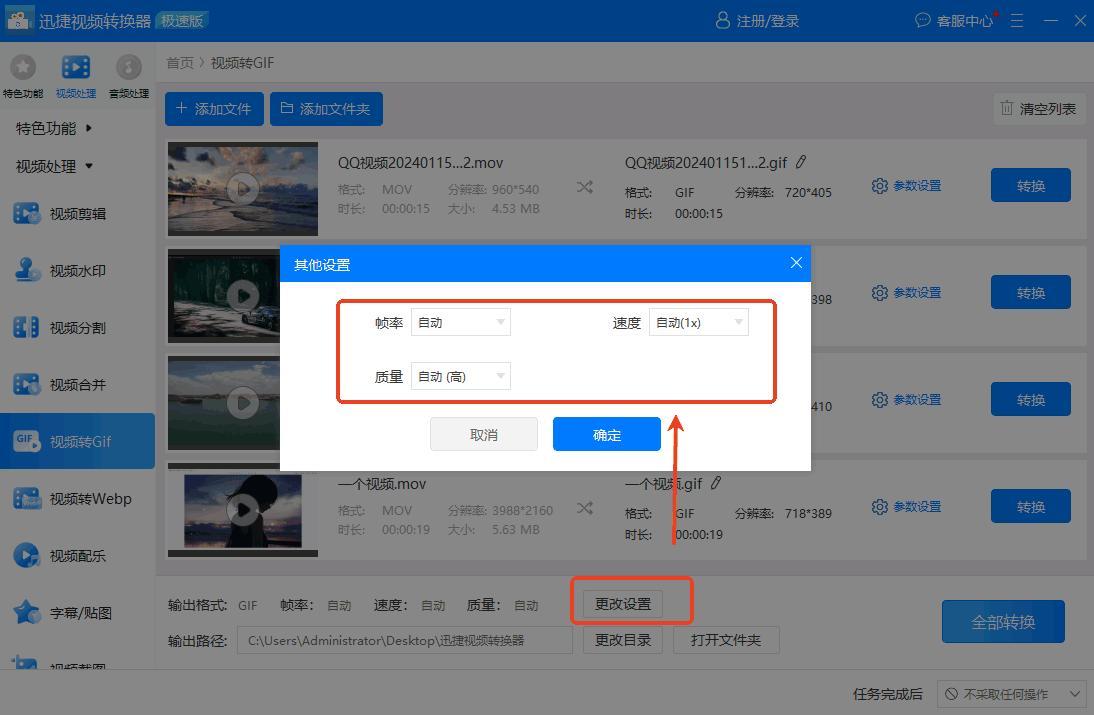
Task: Close the 其他设置 dialog
Action: 796,263
